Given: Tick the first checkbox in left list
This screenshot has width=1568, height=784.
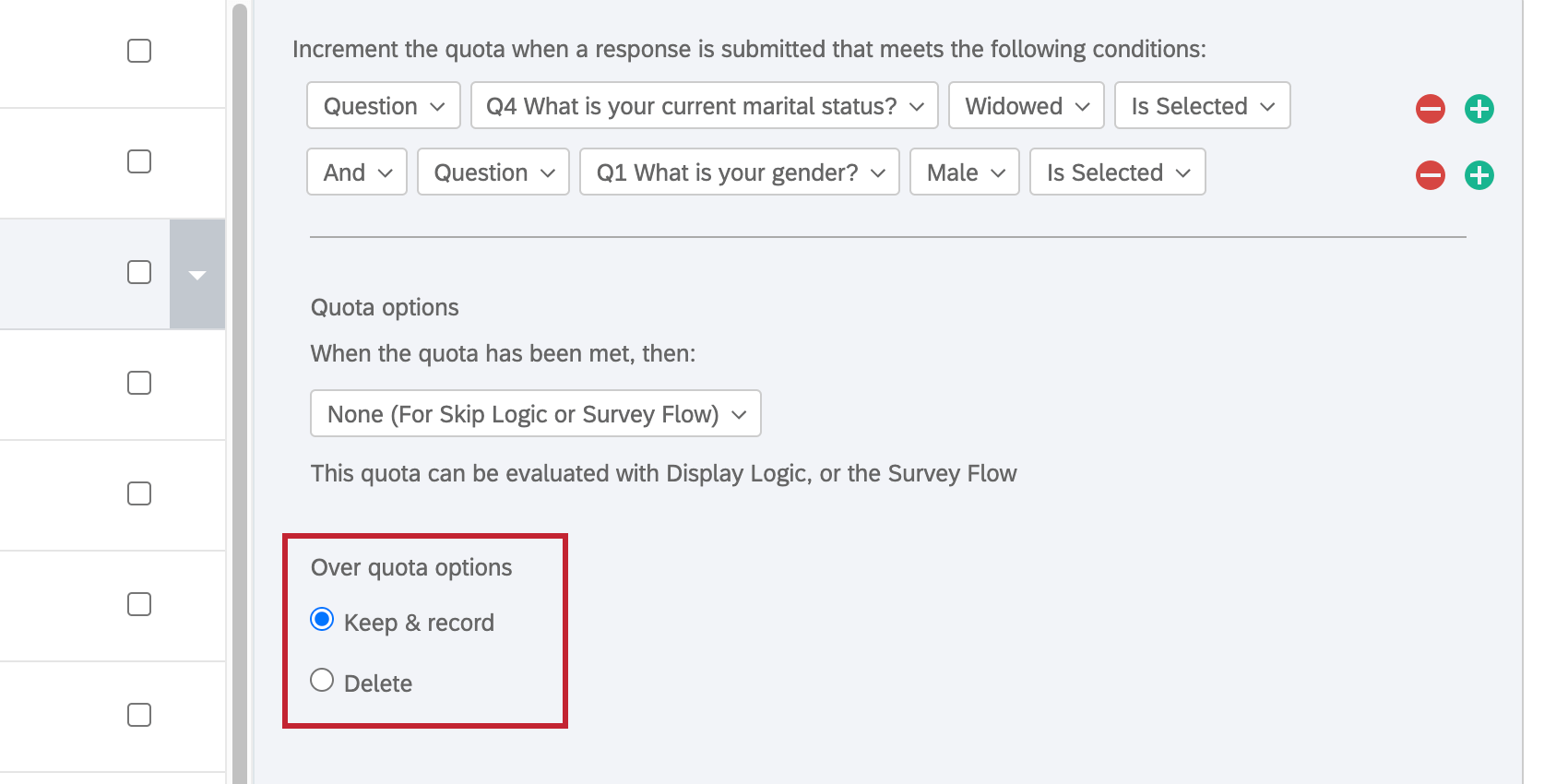Looking at the screenshot, I should [x=139, y=51].
